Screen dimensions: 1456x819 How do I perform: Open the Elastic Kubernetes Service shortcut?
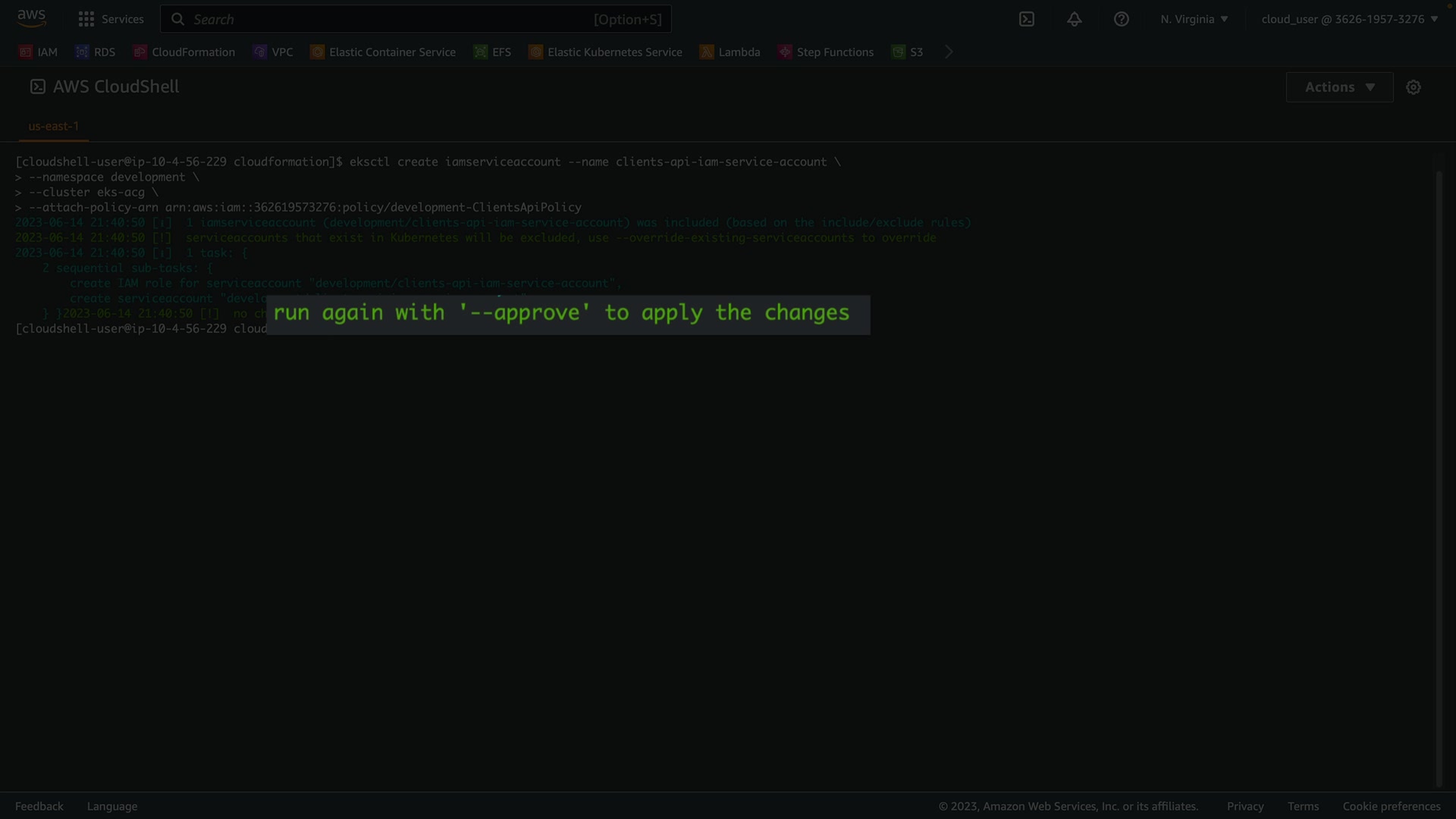point(605,52)
